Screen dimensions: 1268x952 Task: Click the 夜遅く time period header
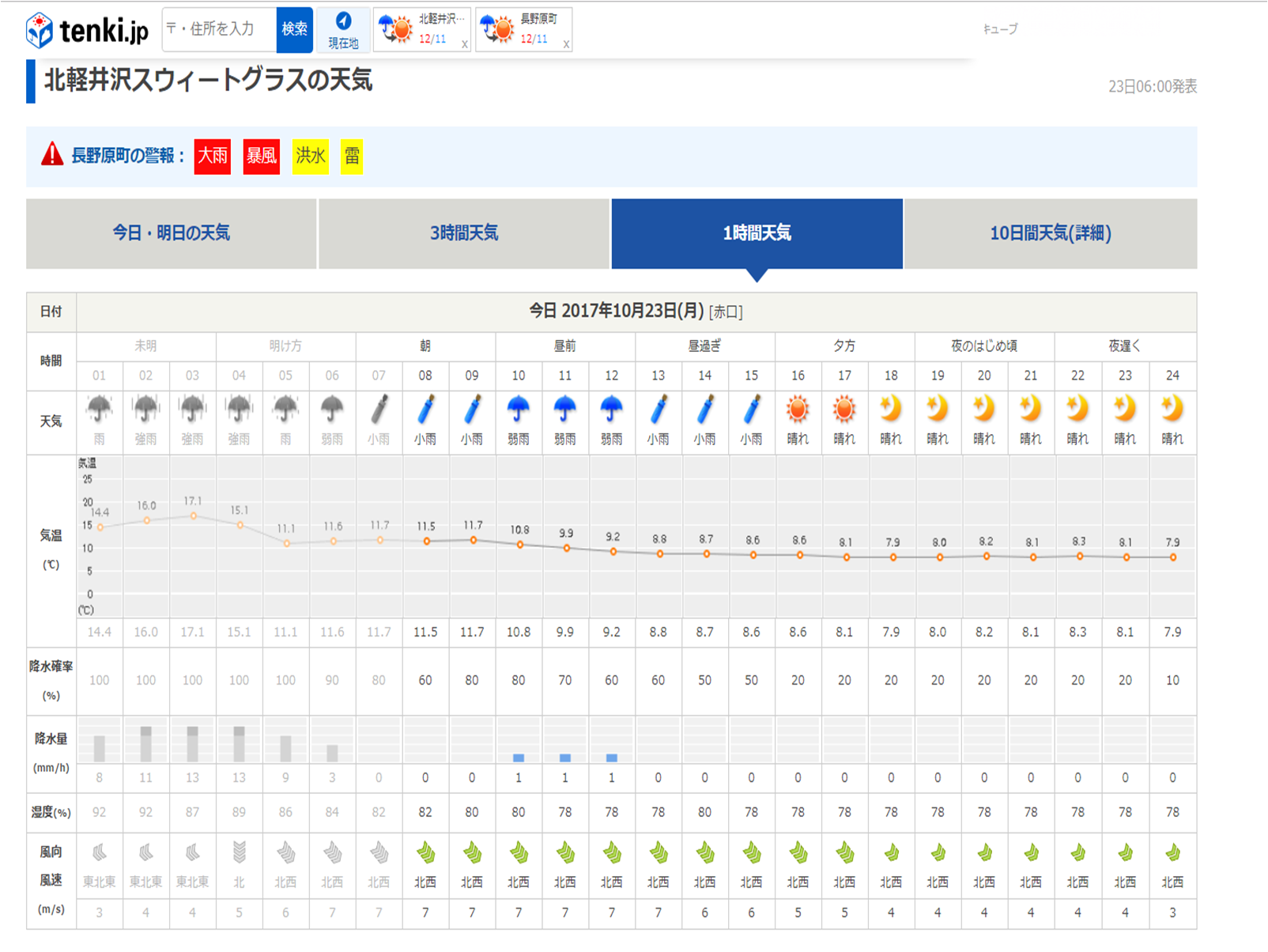point(1125,346)
